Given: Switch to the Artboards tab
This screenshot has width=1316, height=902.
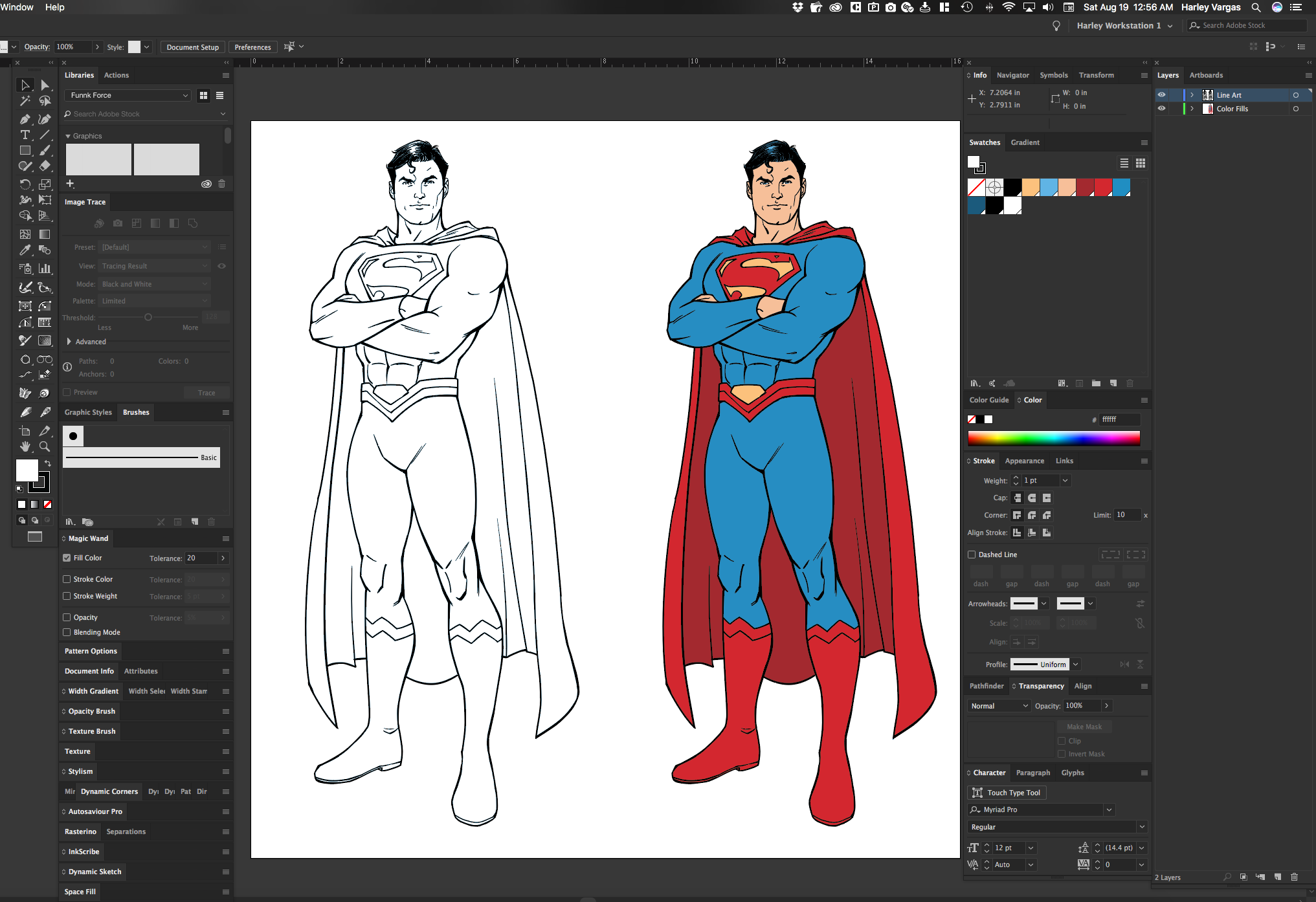Looking at the screenshot, I should (1205, 75).
